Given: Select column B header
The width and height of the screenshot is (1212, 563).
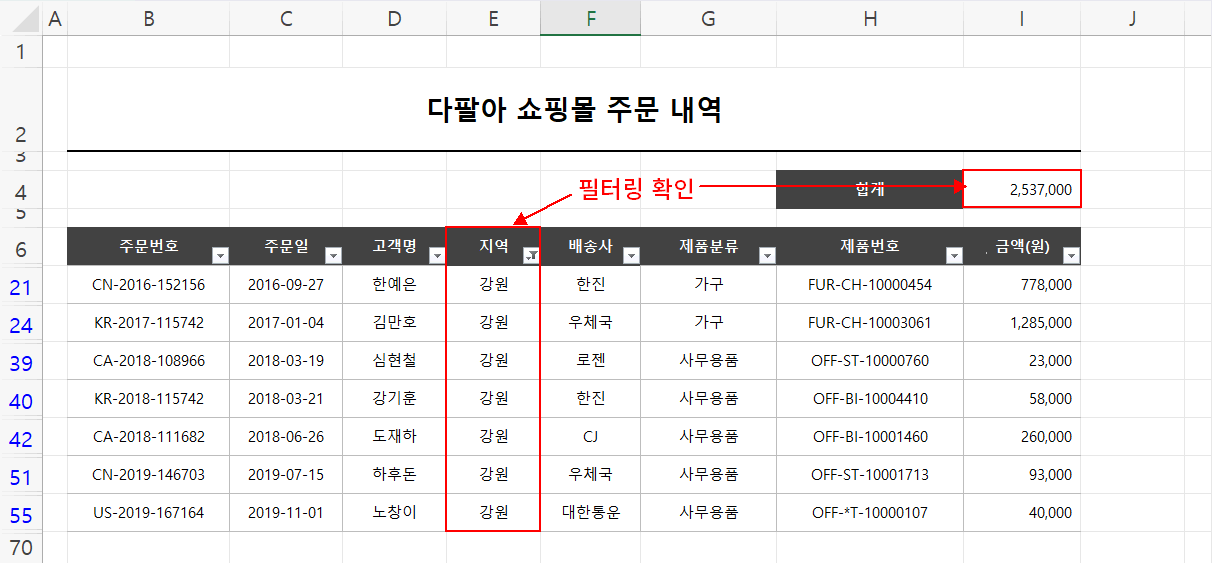Looking at the screenshot, I should point(148,17).
